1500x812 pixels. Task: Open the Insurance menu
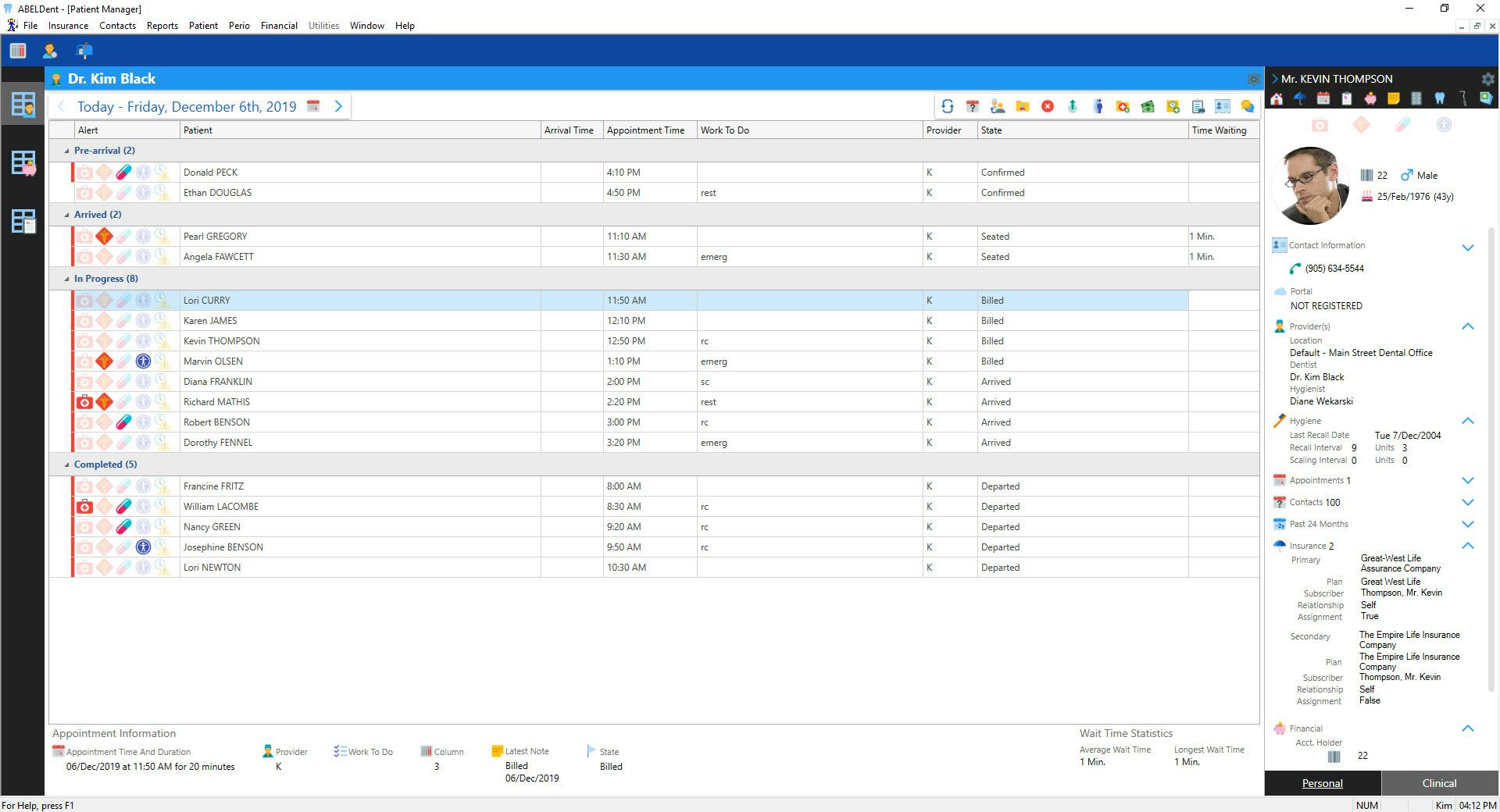[x=68, y=25]
